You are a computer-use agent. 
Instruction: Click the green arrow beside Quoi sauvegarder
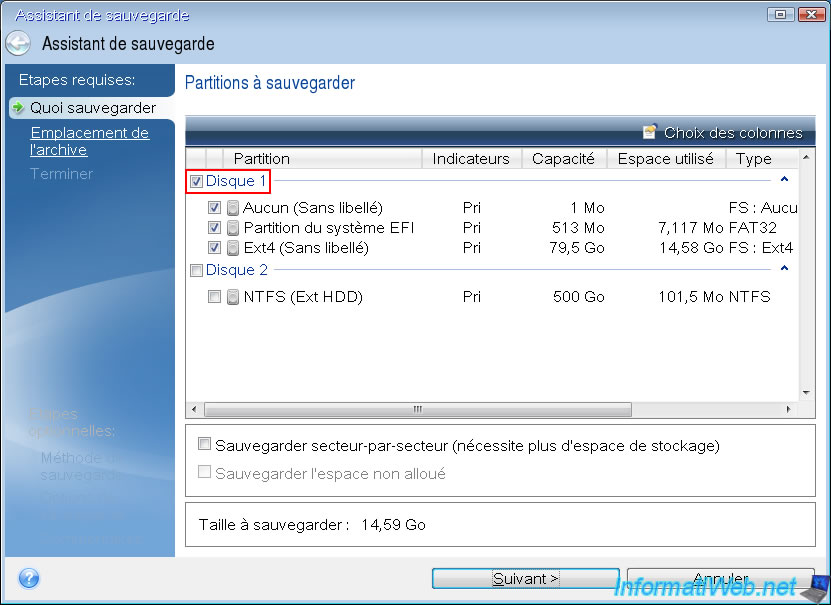(x=18, y=108)
